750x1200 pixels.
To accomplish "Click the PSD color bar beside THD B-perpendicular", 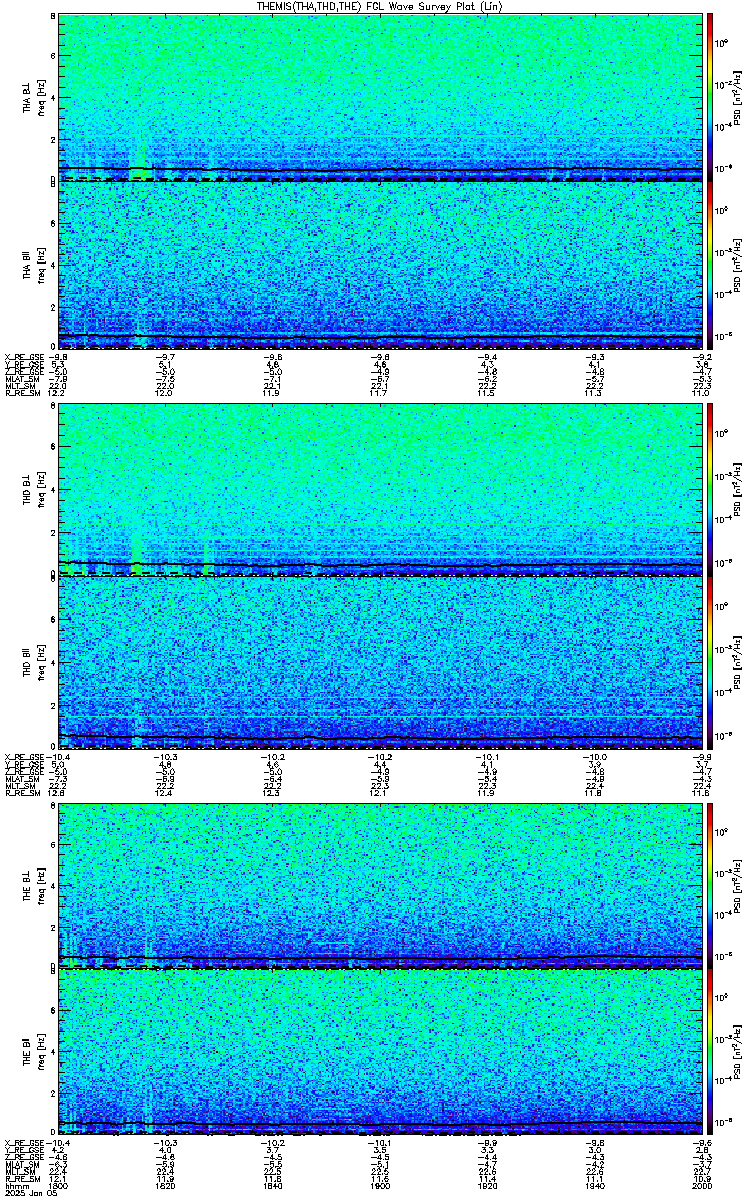I will (710, 490).
